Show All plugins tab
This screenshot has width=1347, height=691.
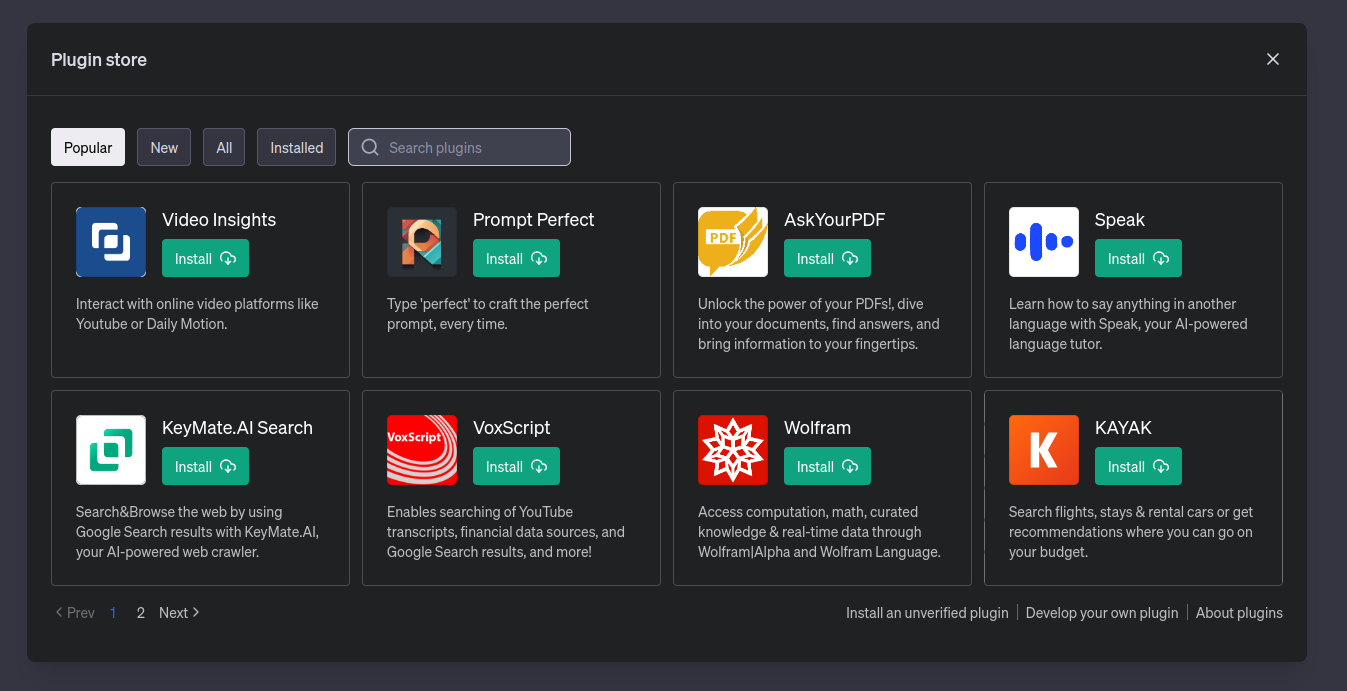pos(224,147)
